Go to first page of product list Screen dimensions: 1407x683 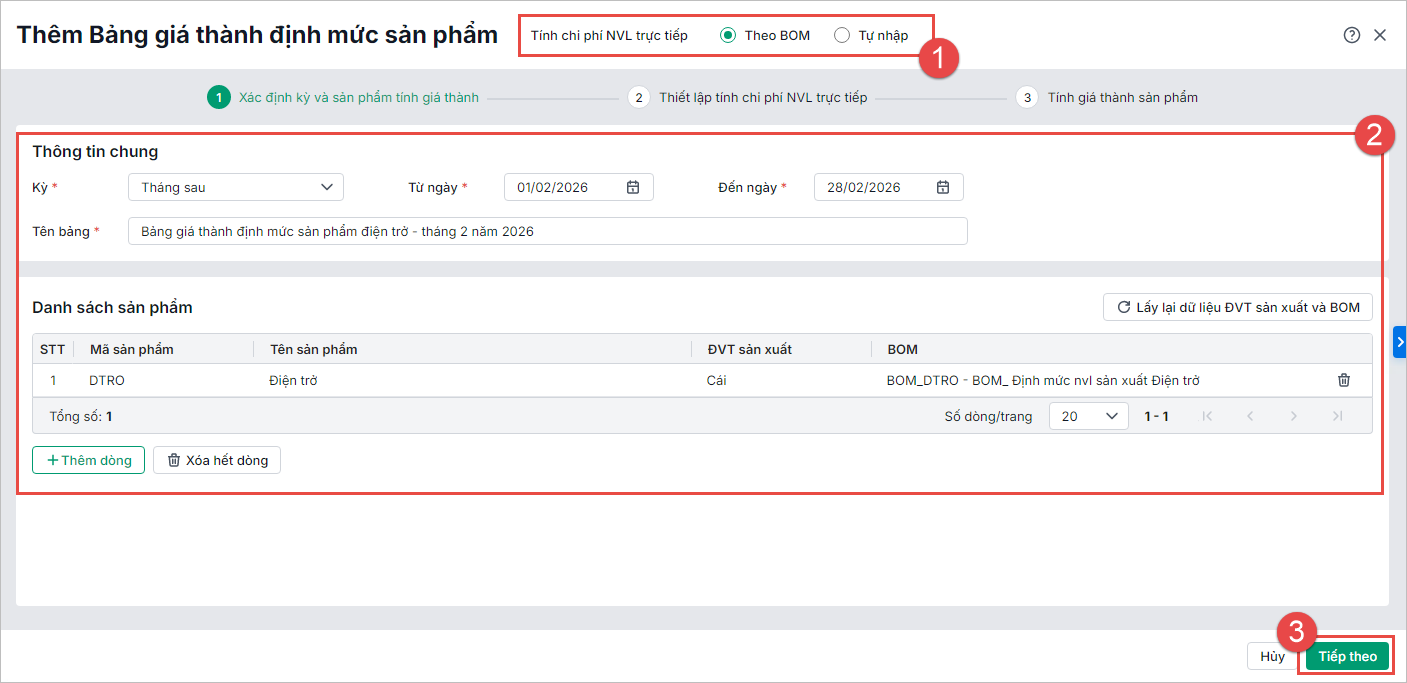coord(1207,416)
